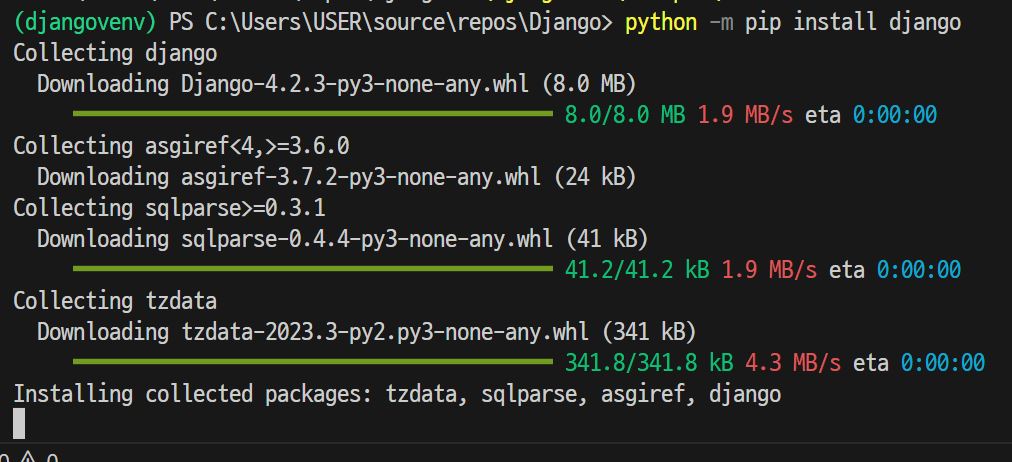
Task: Click the yellow 'python' command word
Action: 661,23
